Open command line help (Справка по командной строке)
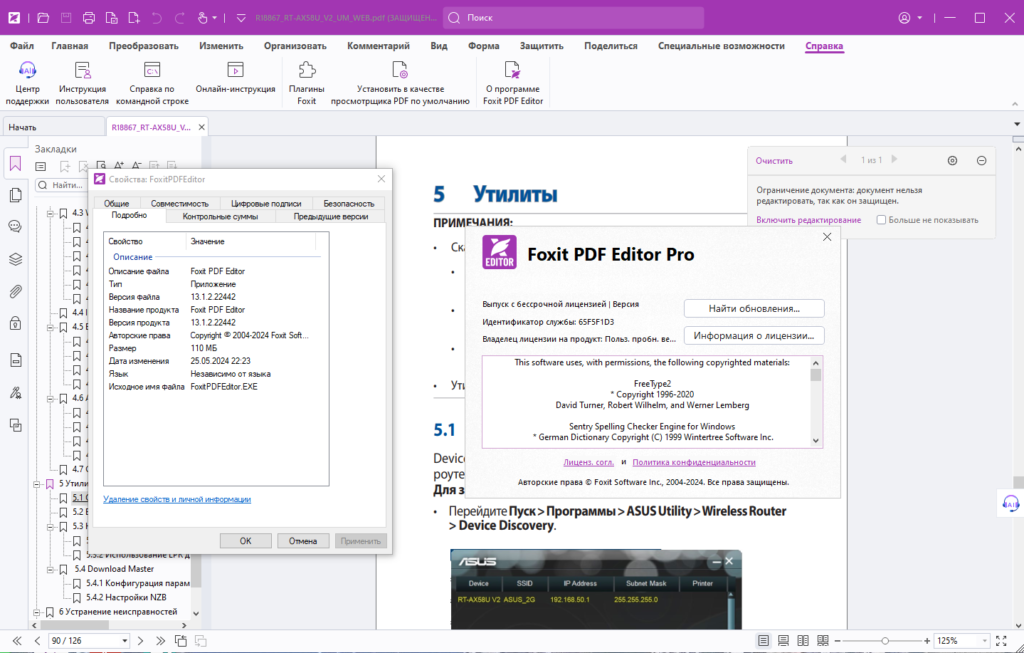Screen dimensions: 1024x653 tap(152, 83)
